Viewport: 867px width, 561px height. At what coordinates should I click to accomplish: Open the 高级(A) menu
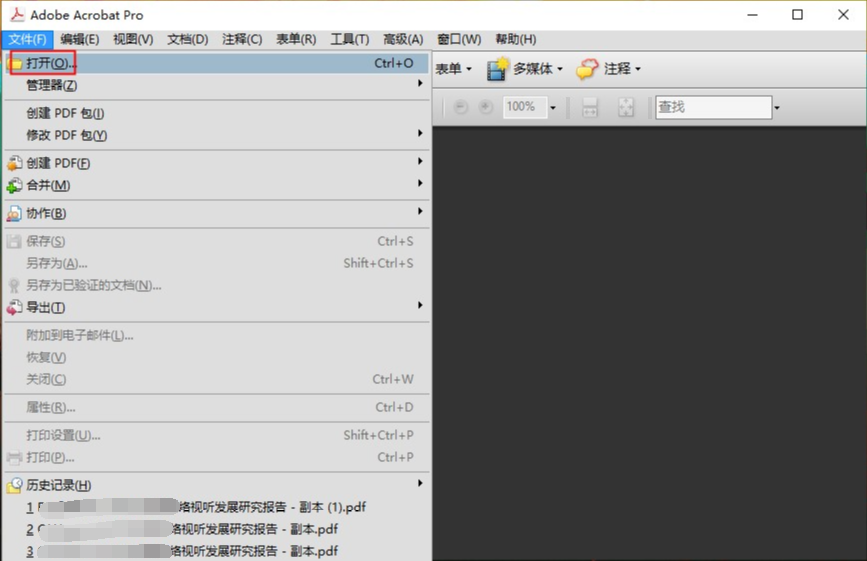point(404,39)
